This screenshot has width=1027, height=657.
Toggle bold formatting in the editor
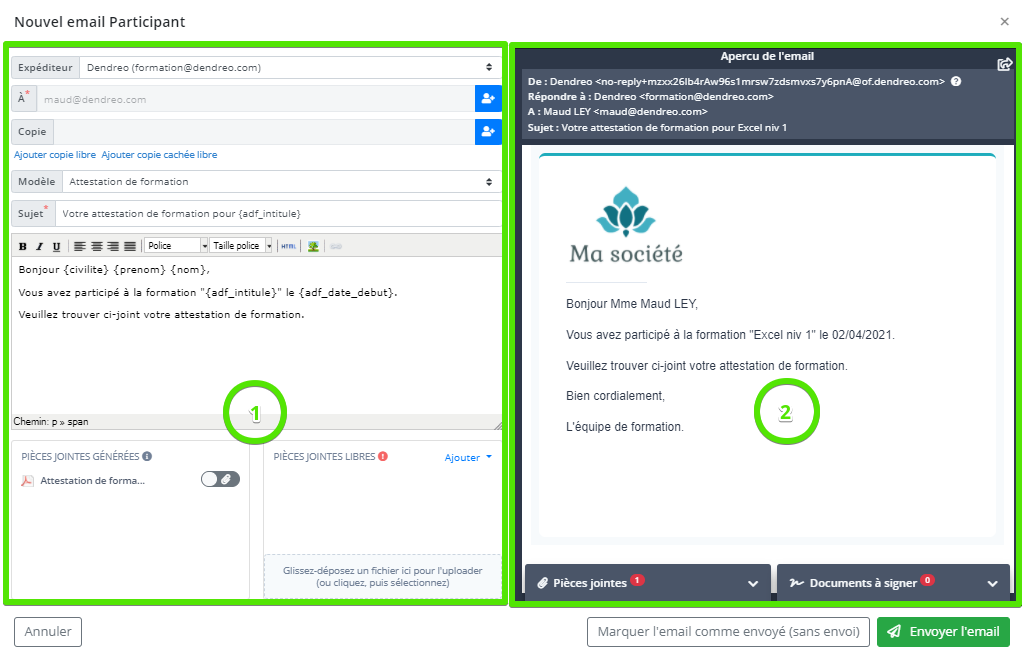(23, 246)
